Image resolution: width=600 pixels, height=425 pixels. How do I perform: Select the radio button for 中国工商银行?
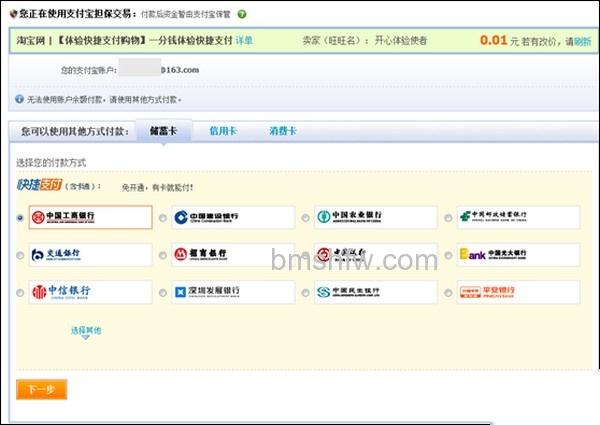point(20,218)
